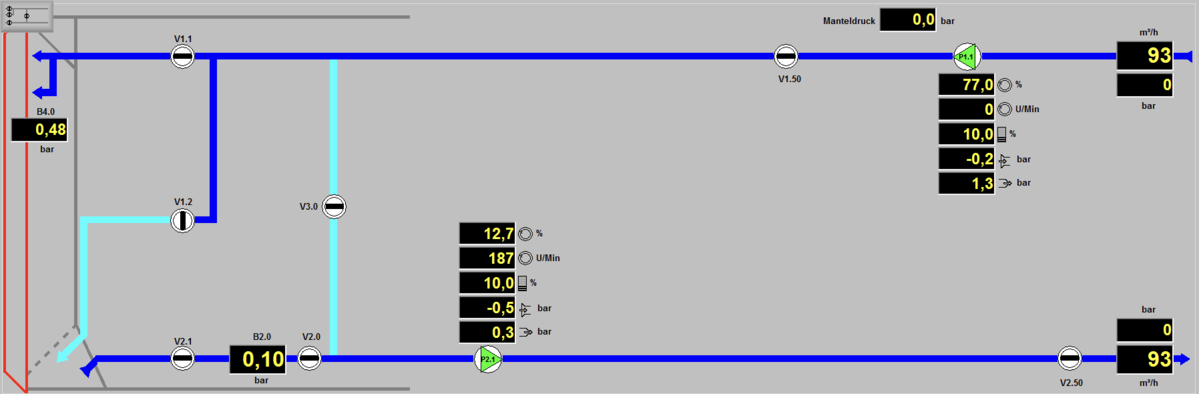Select pump P1.1 green symbol
Screen dimensions: 1199x394
click(x=967, y=56)
